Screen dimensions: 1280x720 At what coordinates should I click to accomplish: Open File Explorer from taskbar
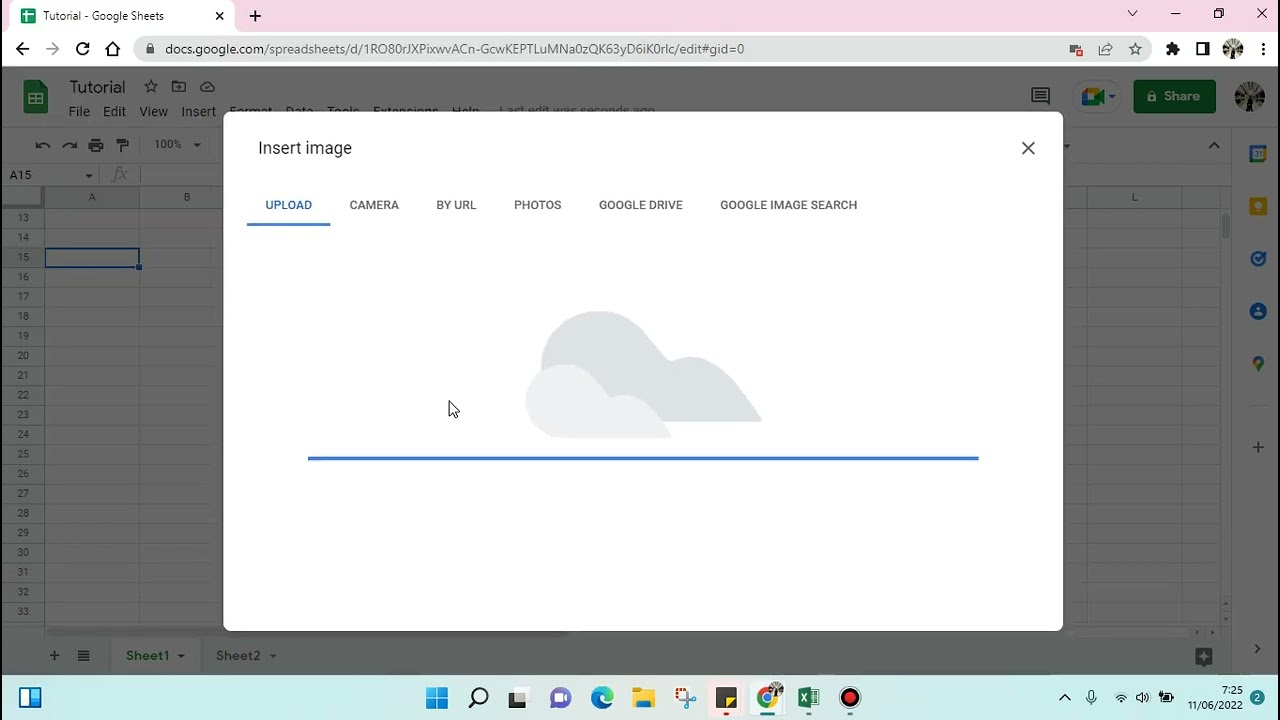click(643, 698)
